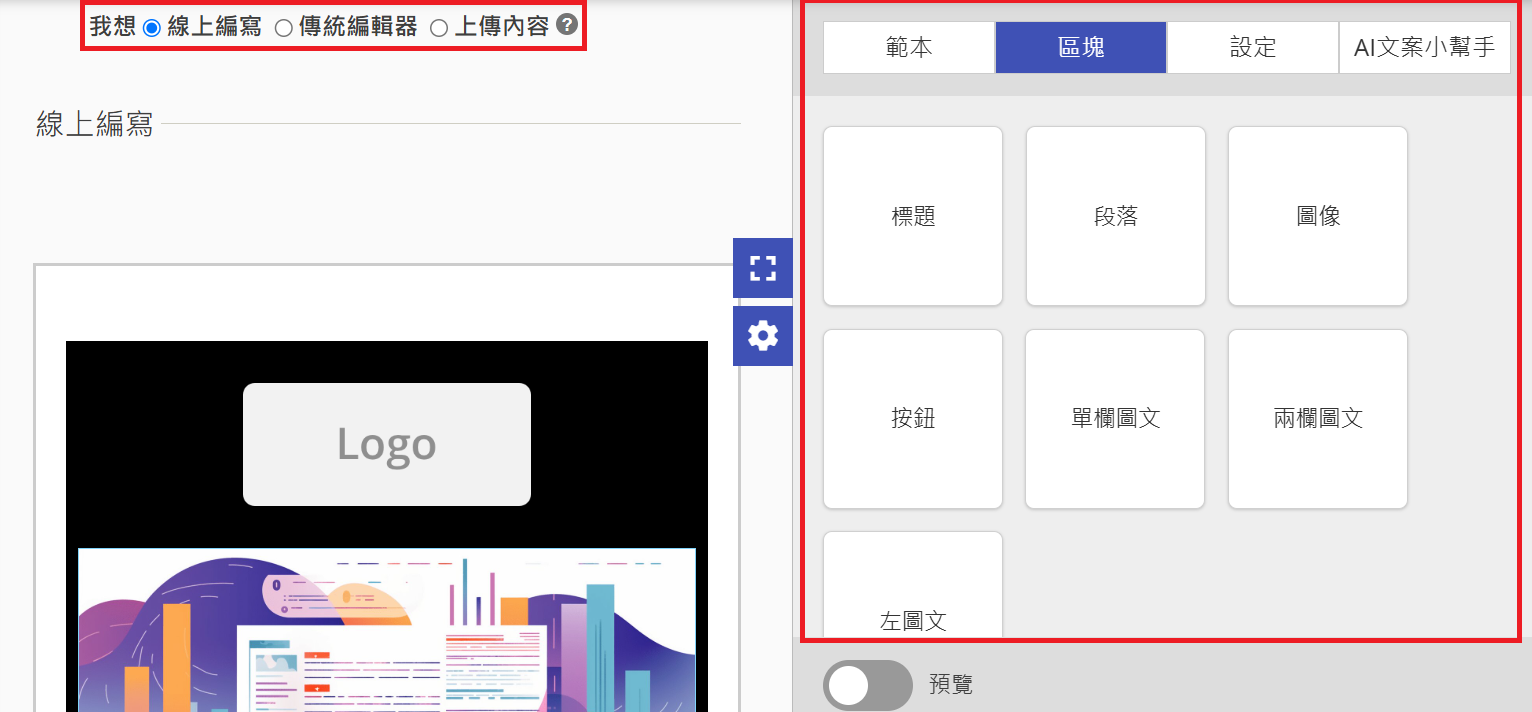Switch to the 範本 tab
The height and width of the screenshot is (712, 1532).
(909, 48)
